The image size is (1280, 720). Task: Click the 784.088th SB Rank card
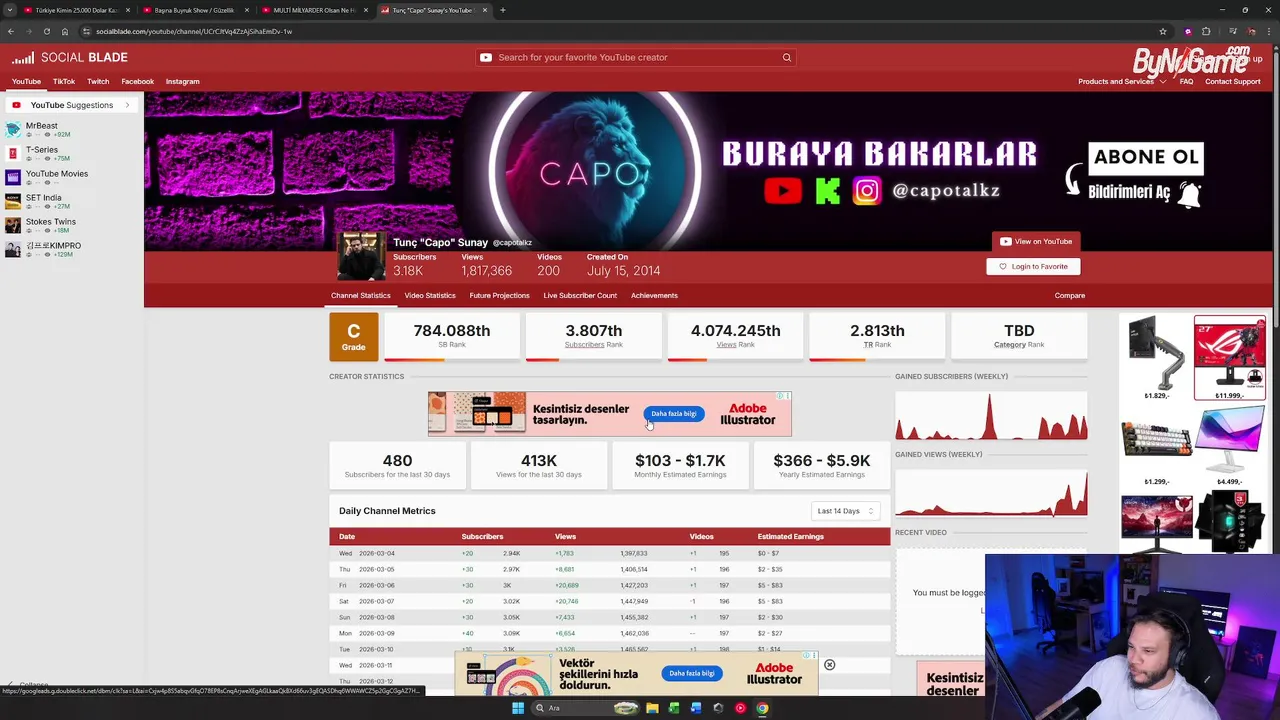coord(452,336)
